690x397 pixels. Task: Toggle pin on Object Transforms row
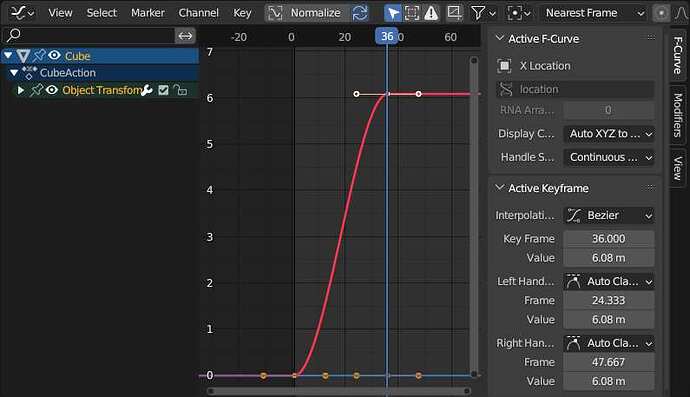tap(36, 90)
